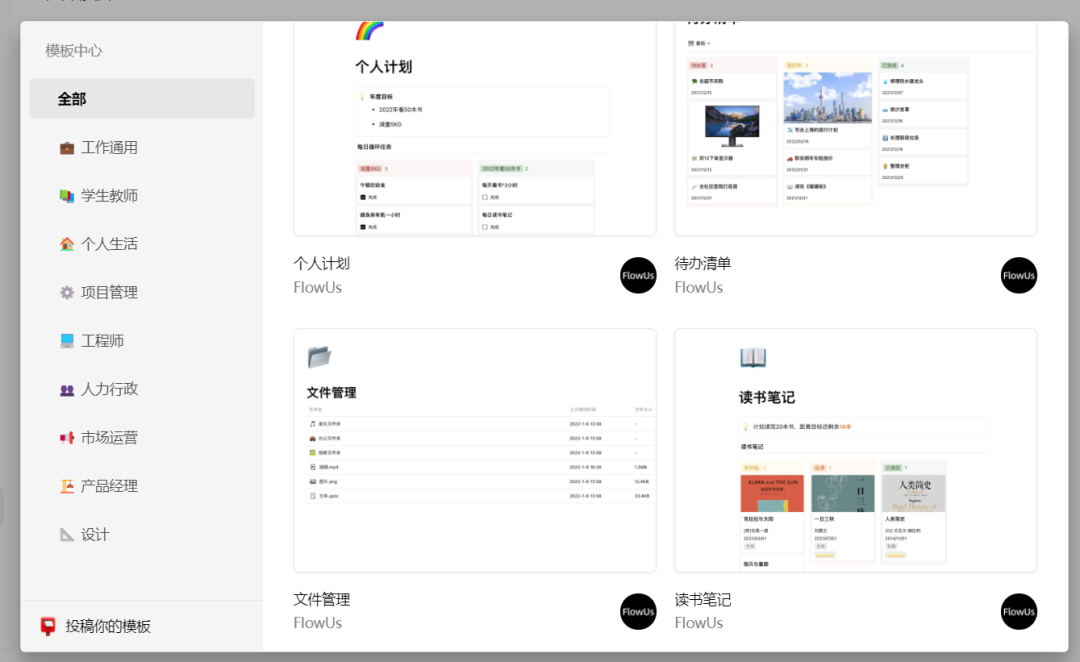Screen dimensions: 1080x662
Task: Click the mailbox icon beside 投稿你的模板
Action: [x=48, y=626]
